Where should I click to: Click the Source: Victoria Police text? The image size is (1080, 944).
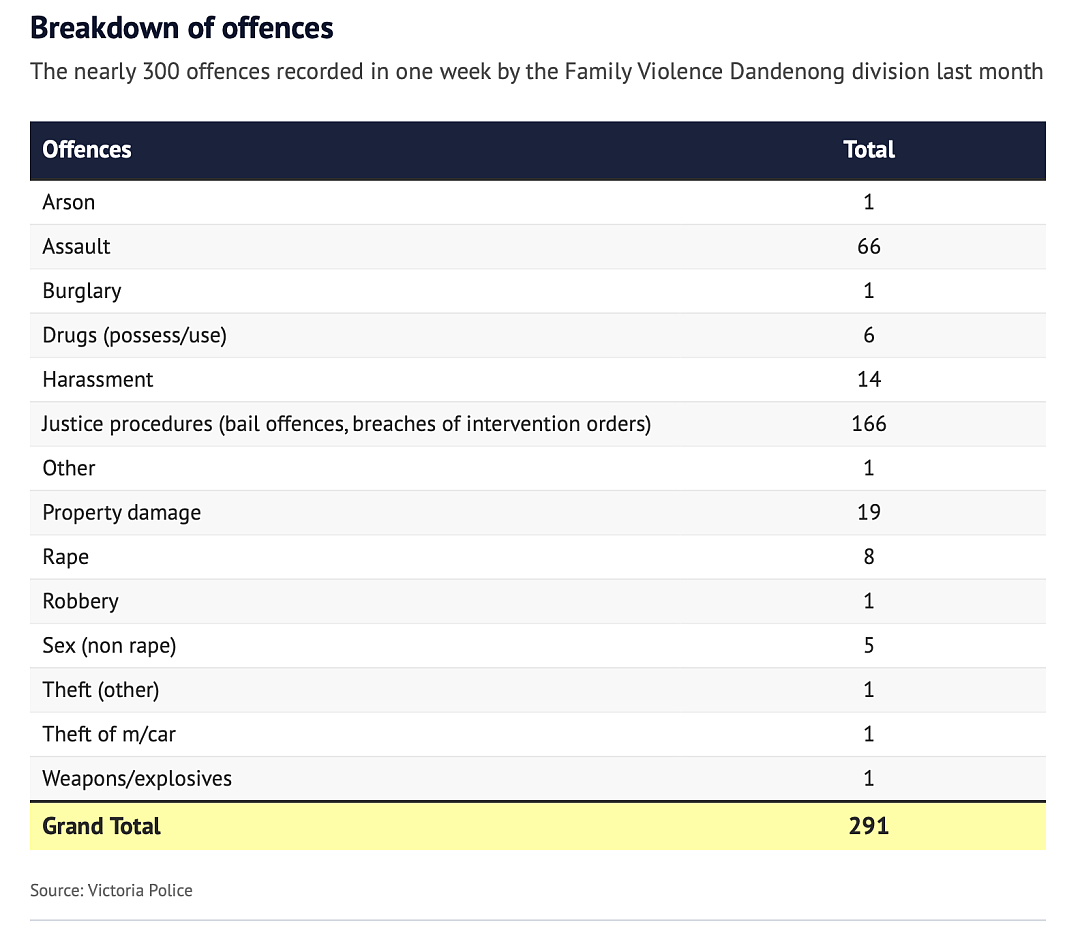tap(111, 890)
